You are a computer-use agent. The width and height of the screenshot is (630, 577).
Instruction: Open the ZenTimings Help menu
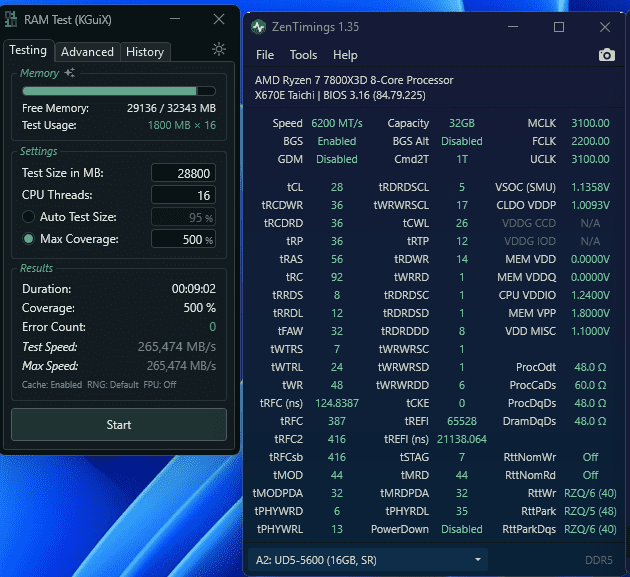(x=345, y=55)
